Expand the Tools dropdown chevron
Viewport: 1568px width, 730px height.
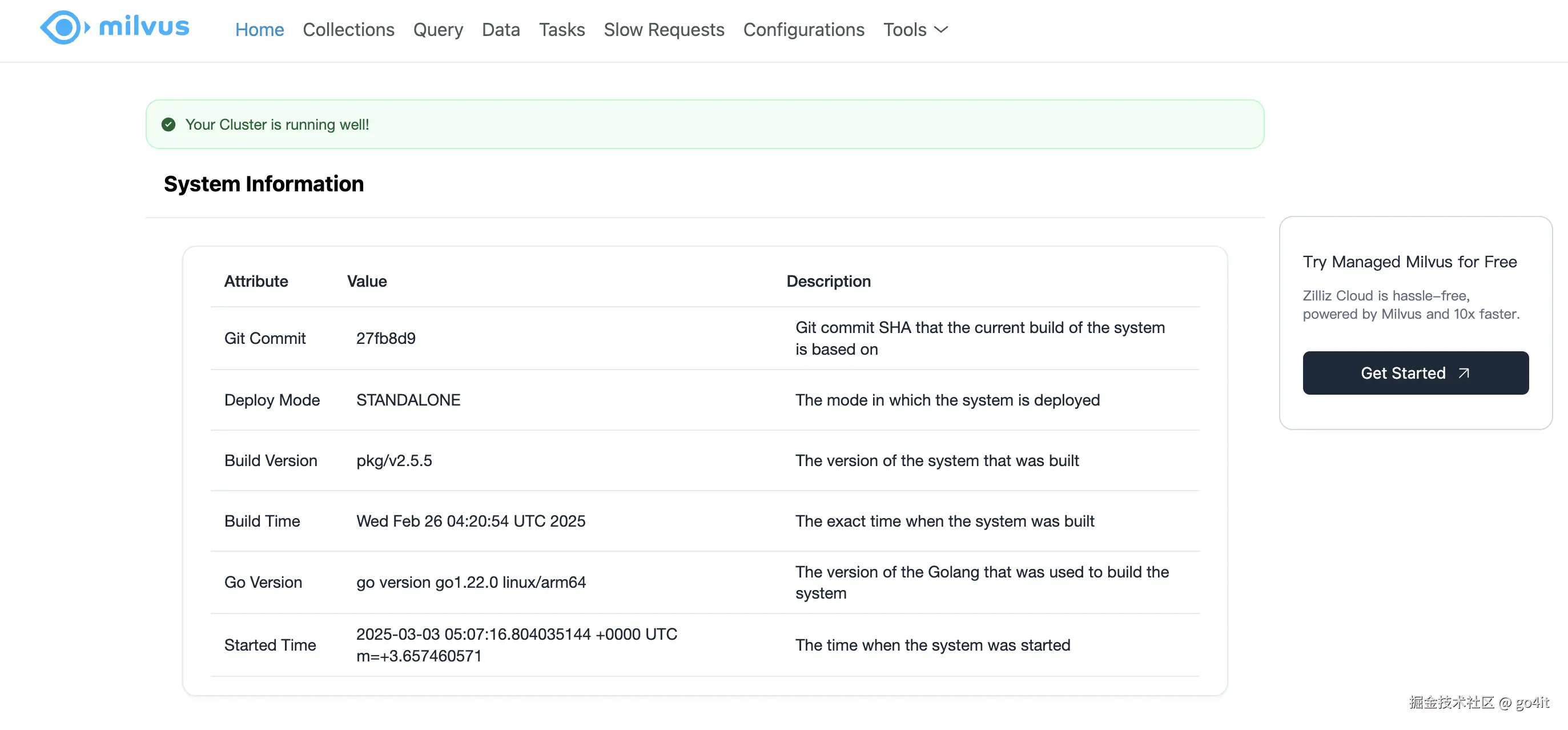(x=941, y=30)
